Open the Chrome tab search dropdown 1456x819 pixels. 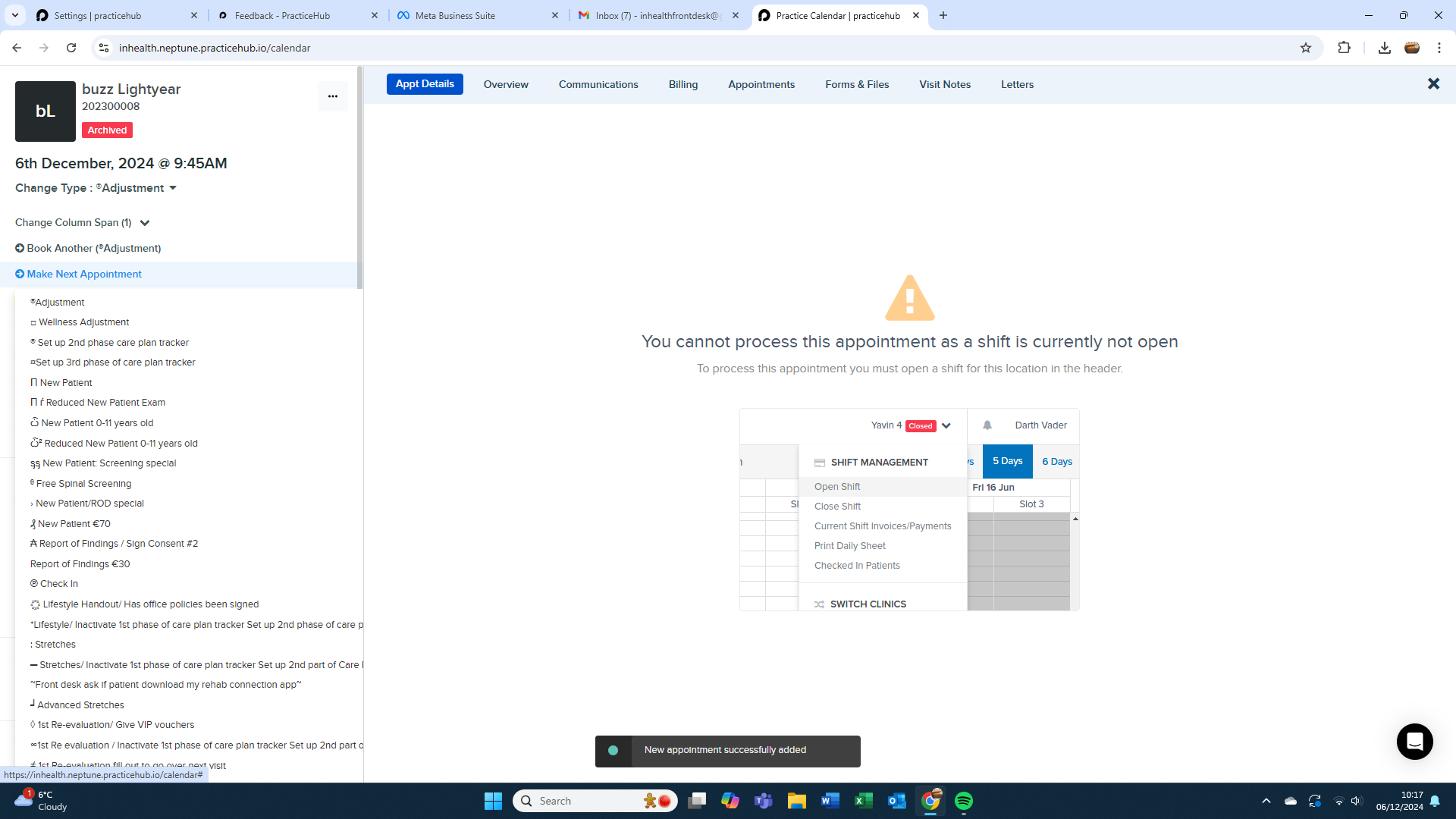[x=15, y=15]
